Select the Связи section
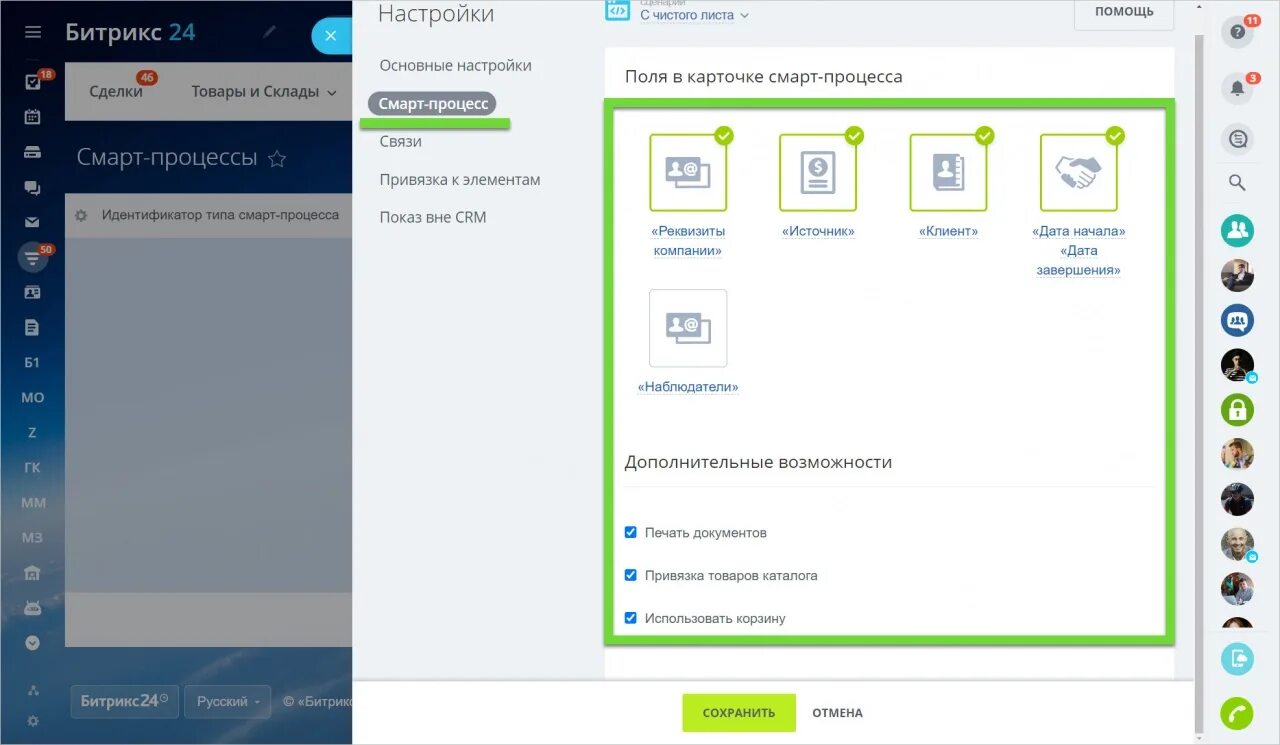Image resolution: width=1280 pixels, height=745 pixels. click(400, 142)
